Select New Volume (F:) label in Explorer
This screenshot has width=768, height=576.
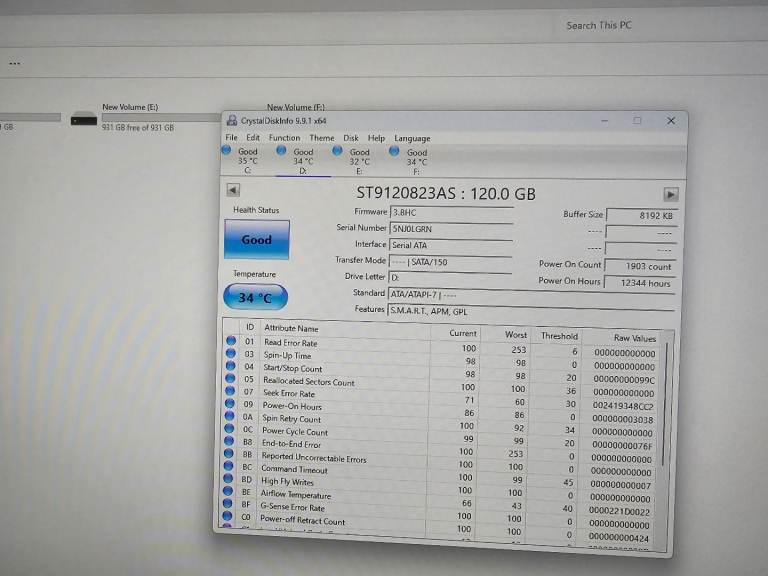point(296,107)
